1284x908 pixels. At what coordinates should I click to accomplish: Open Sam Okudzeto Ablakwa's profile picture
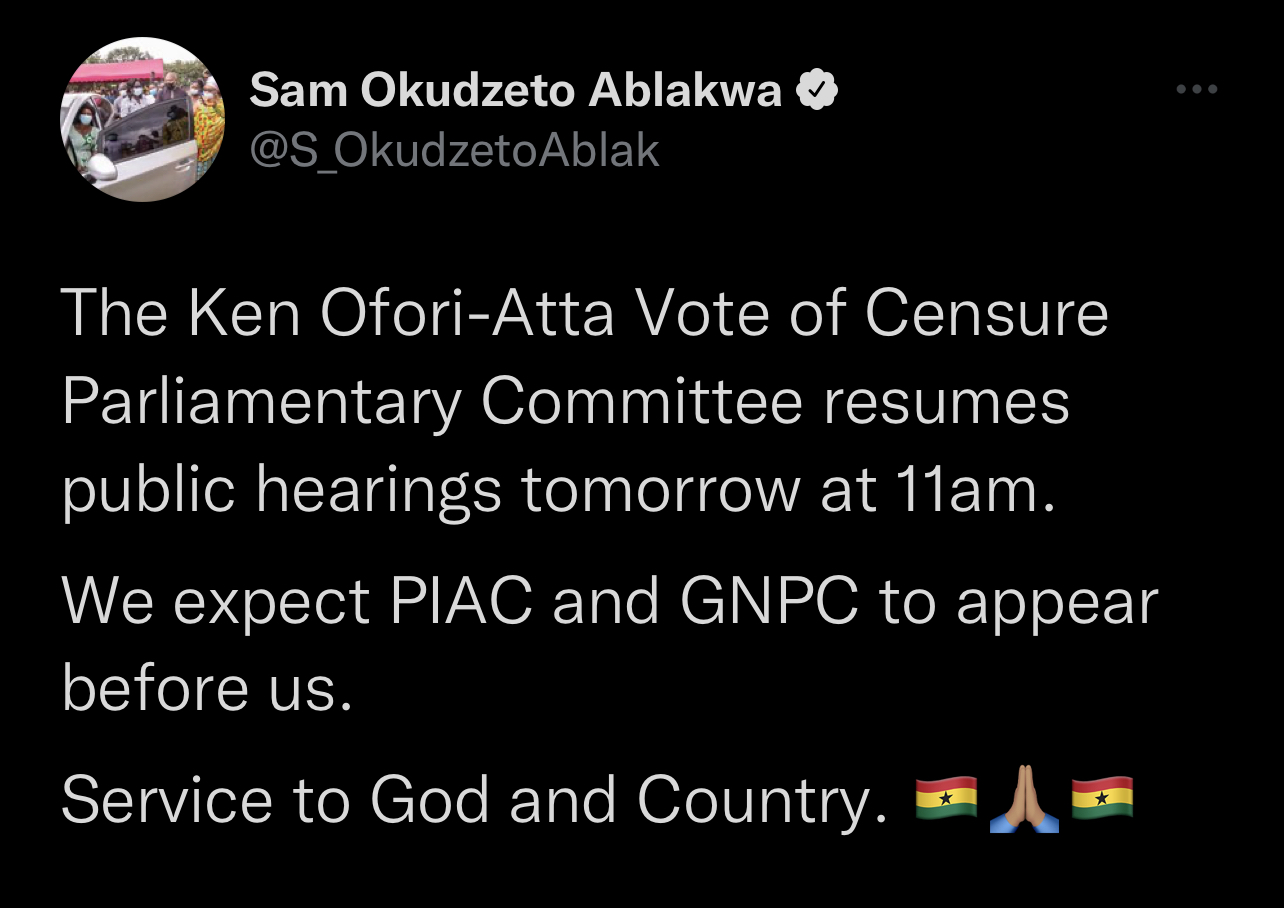142,120
